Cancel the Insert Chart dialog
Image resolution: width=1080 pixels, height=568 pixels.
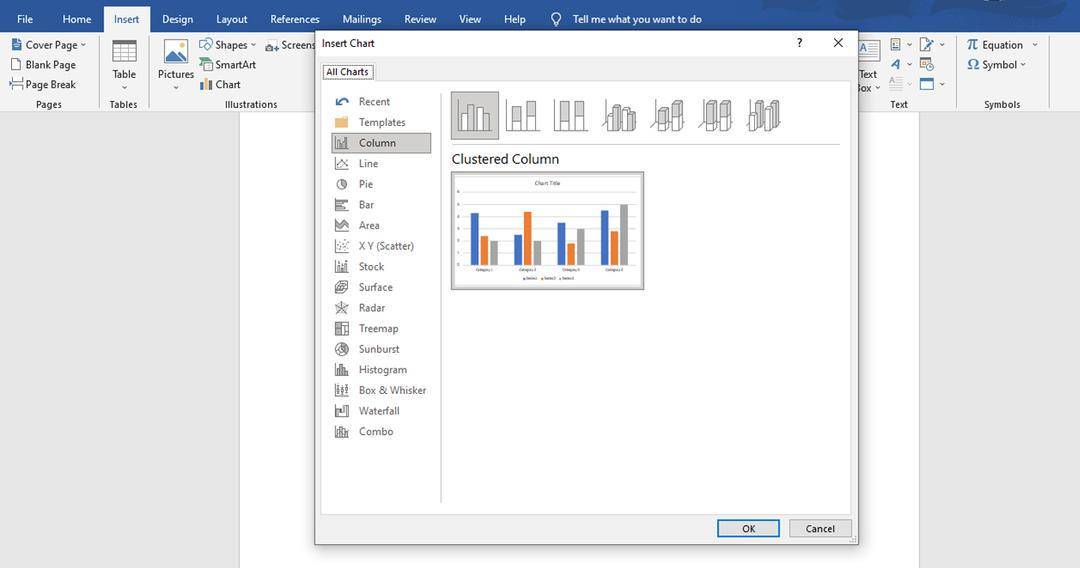pyautogui.click(x=820, y=529)
